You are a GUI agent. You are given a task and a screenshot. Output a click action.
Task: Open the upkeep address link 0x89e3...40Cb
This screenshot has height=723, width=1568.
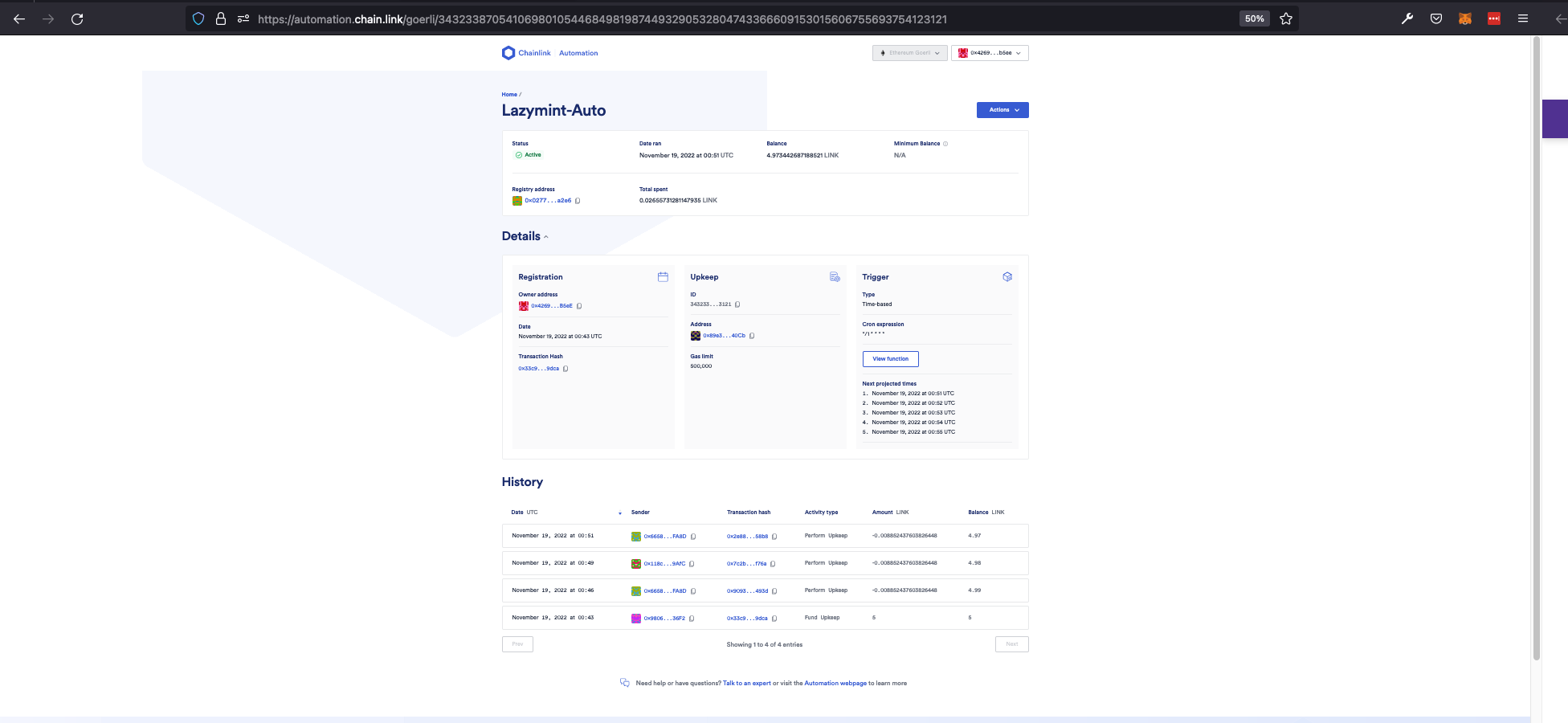coord(724,336)
